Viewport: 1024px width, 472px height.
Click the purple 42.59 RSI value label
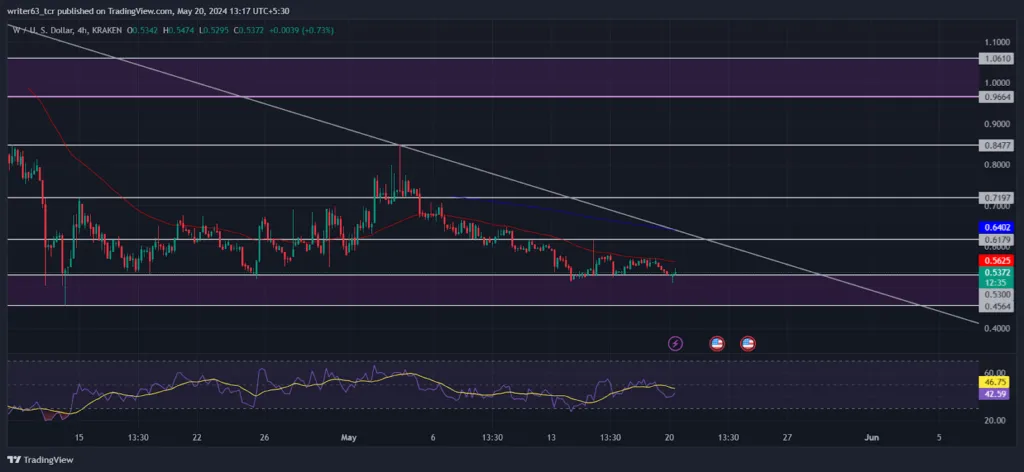[996, 394]
